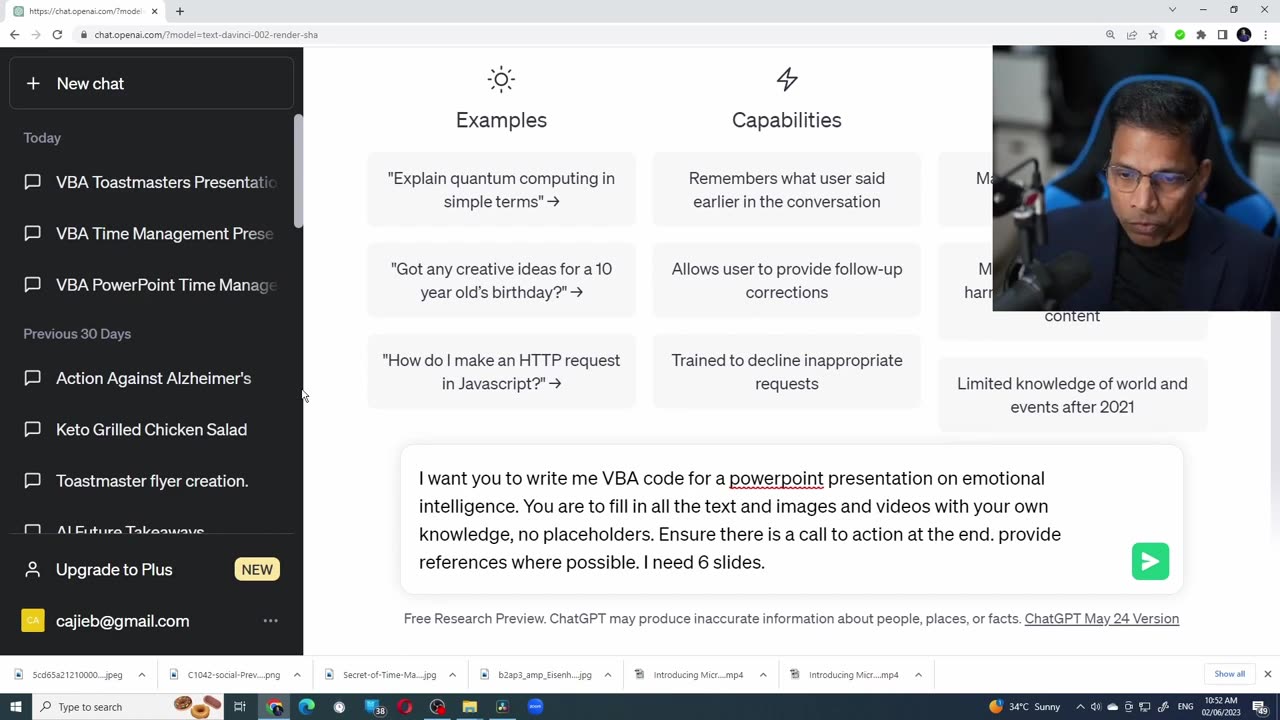Screen dimensions: 1280x720
Task: Select example "Explain quantum computing in simple terms"
Action: pyautogui.click(x=501, y=190)
